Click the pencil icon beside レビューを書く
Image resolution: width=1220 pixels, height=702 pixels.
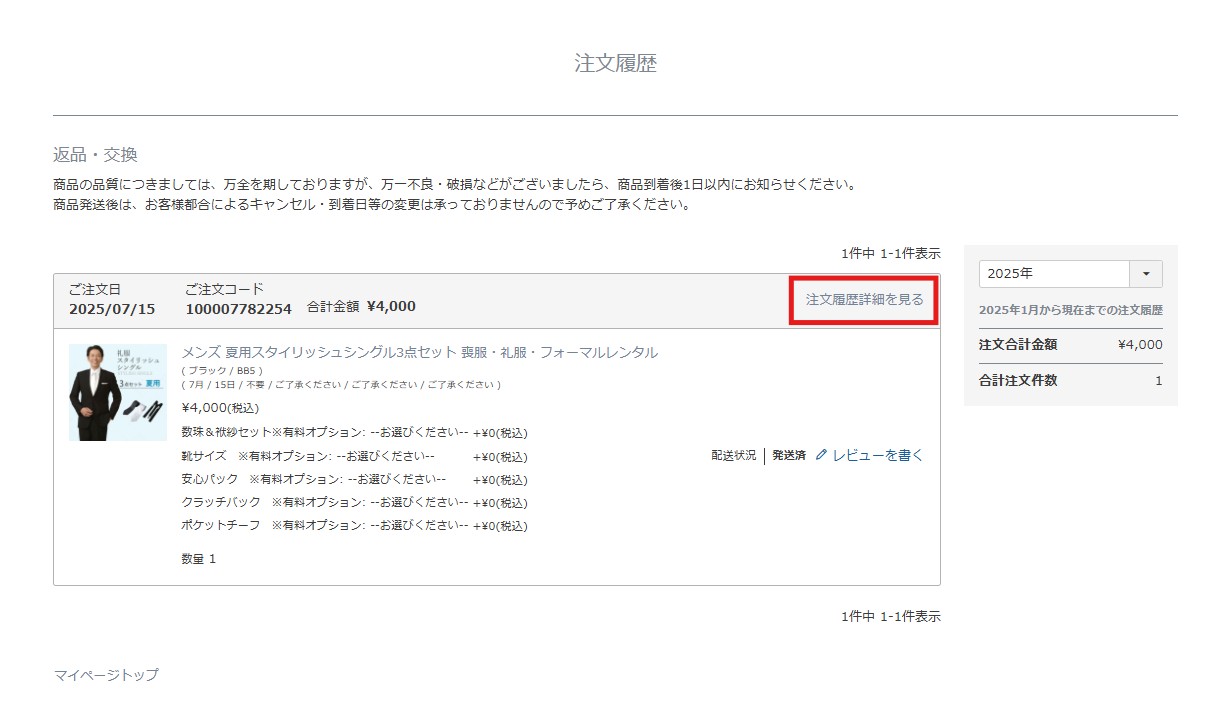[x=821, y=455]
